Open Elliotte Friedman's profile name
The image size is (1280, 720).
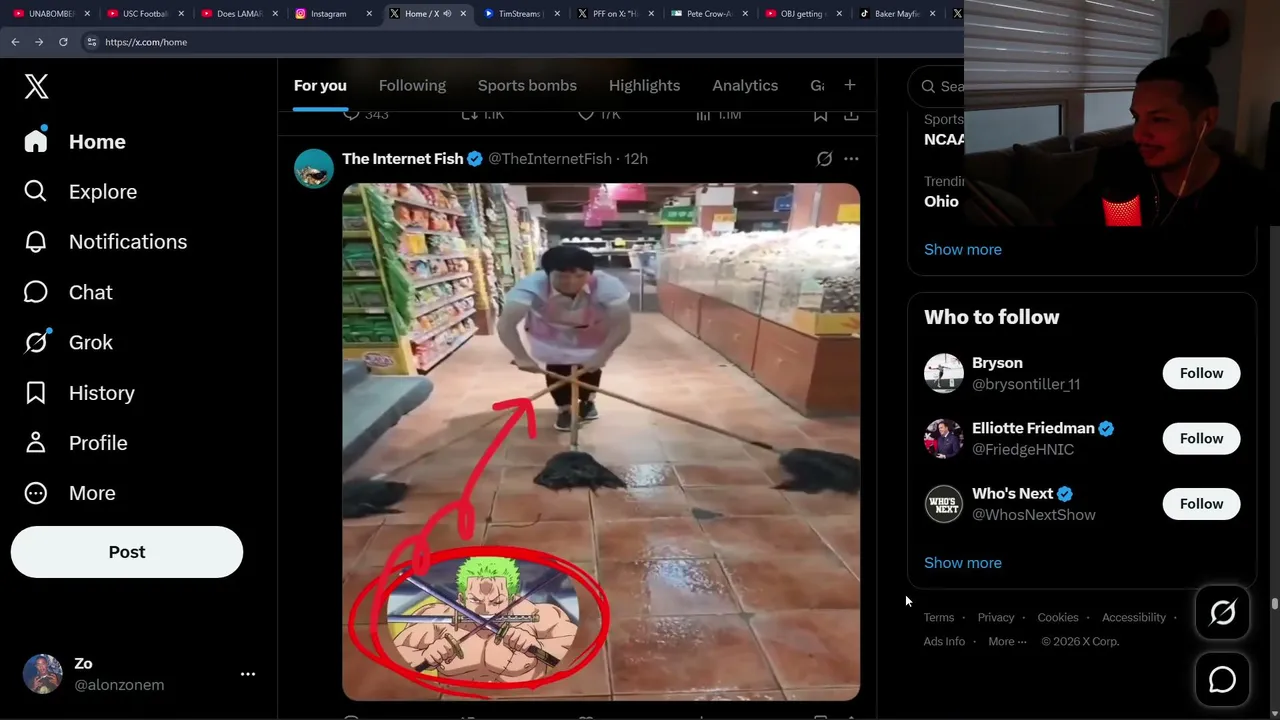[x=1033, y=428]
